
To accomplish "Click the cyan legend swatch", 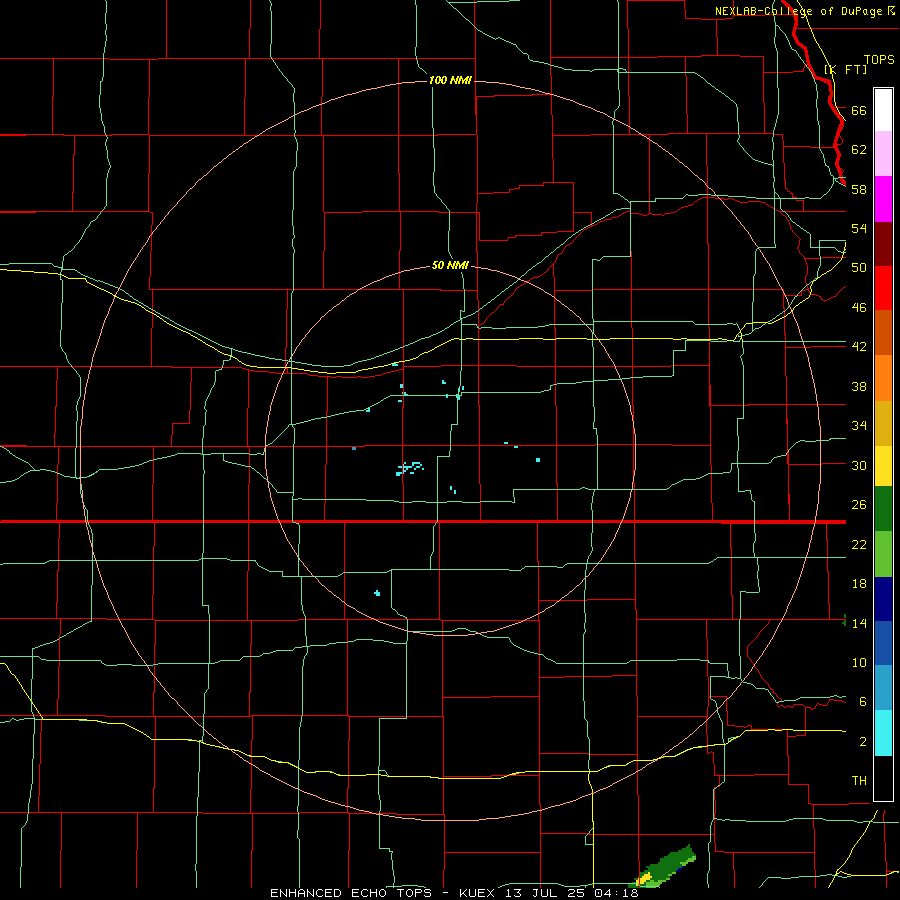I will click(x=883, y=733).
